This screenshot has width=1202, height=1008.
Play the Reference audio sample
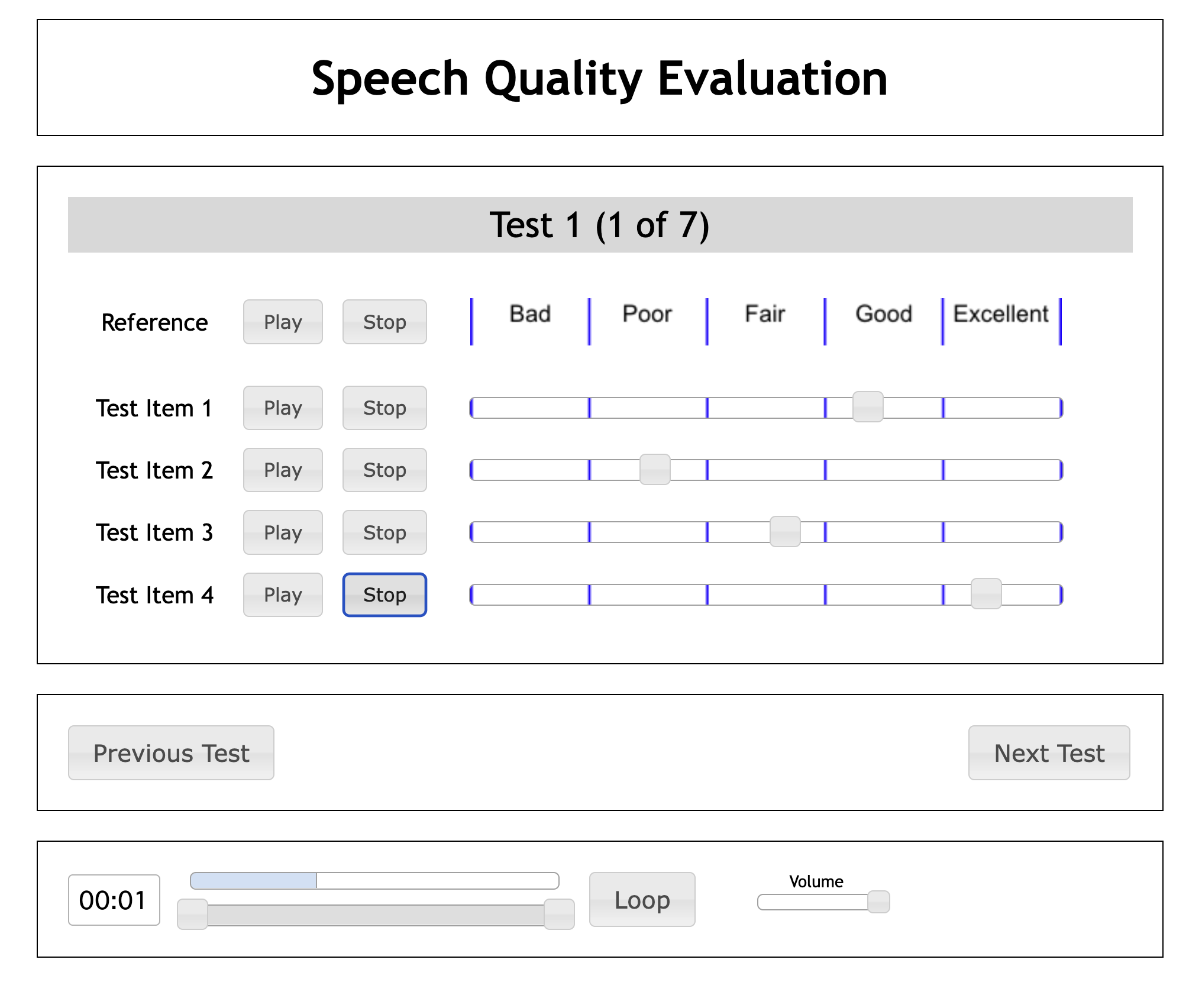[283, 322]
